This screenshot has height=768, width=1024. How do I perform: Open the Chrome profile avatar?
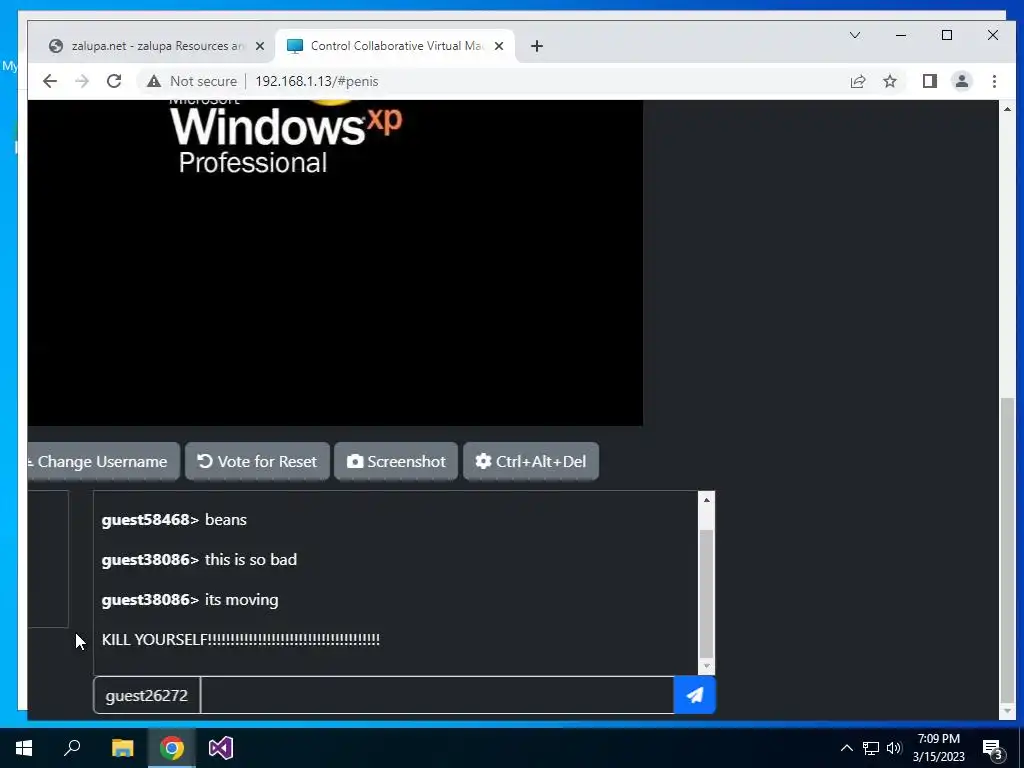[x=961, y=81]
